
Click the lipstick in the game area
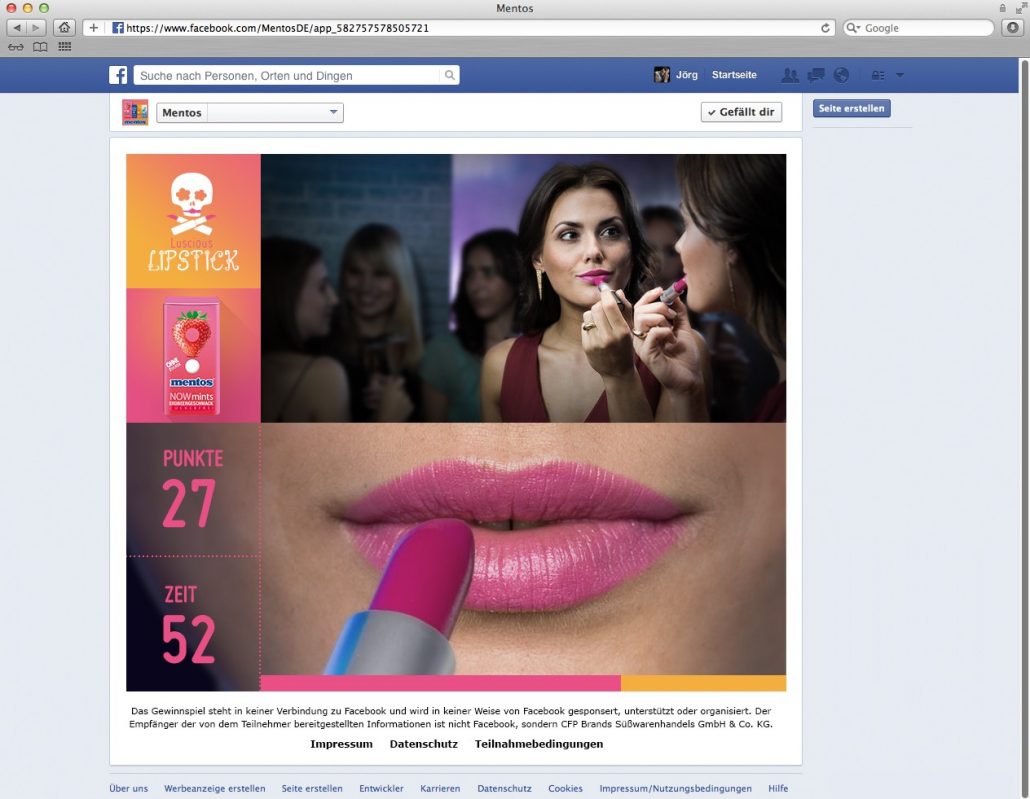point(401,598)
